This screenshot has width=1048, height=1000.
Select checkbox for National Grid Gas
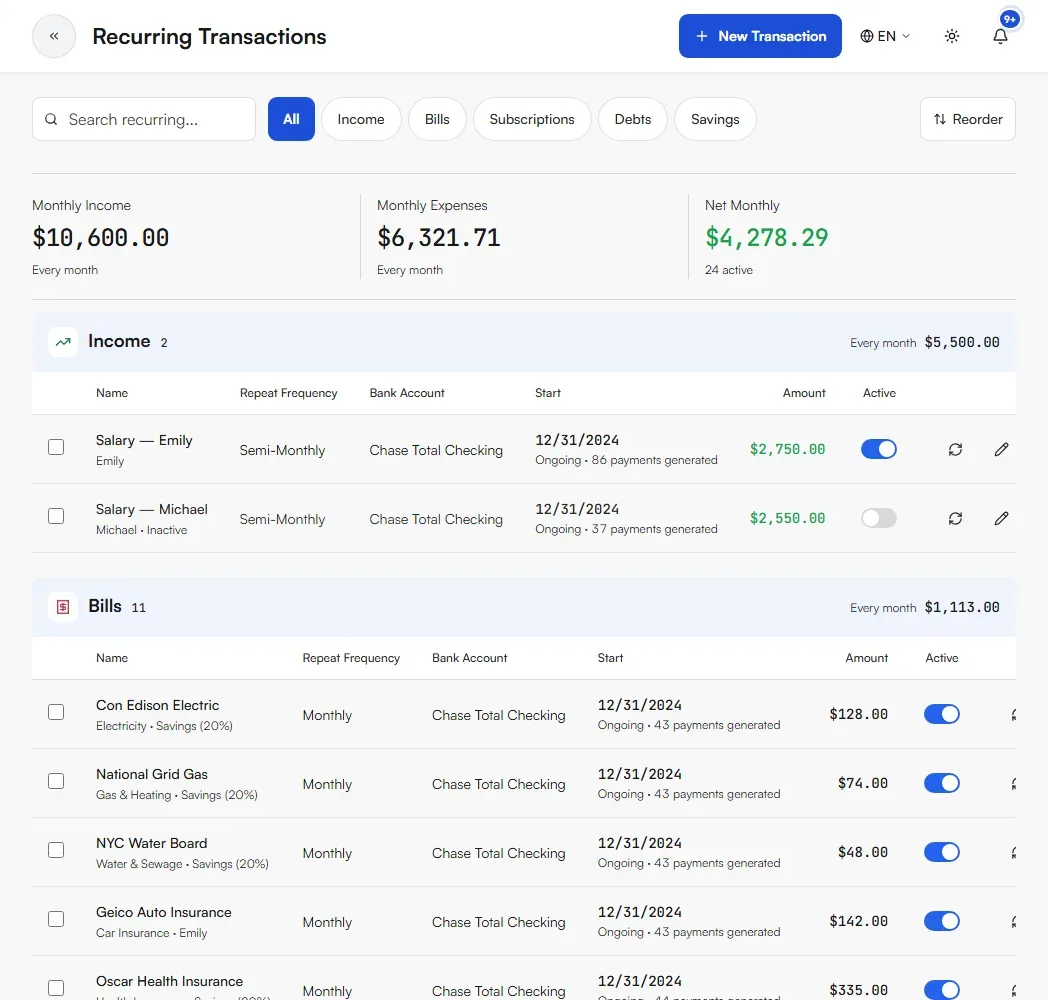click(x=56, y=781)
